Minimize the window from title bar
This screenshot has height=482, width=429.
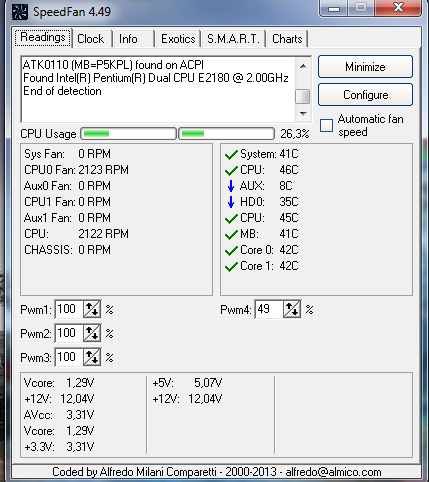(x=334, y=7)
